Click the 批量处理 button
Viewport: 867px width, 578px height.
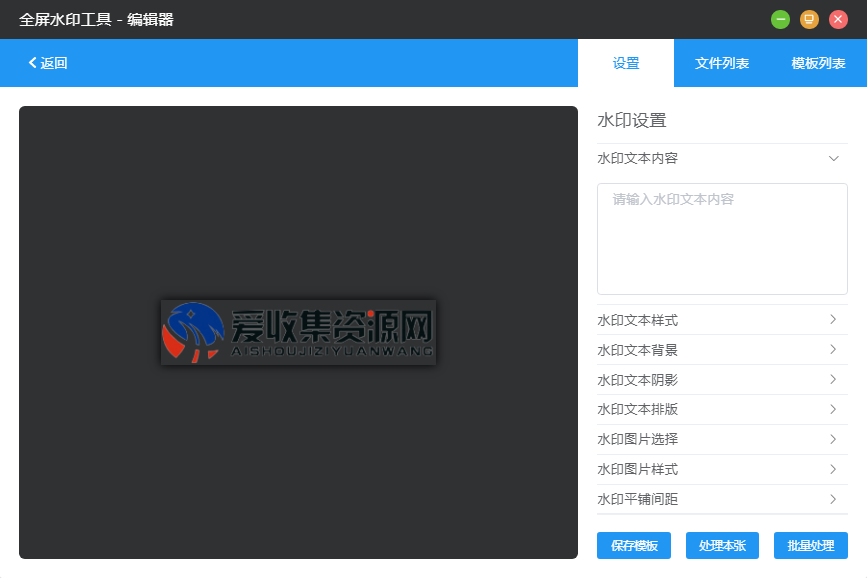(x=811, y=545)
